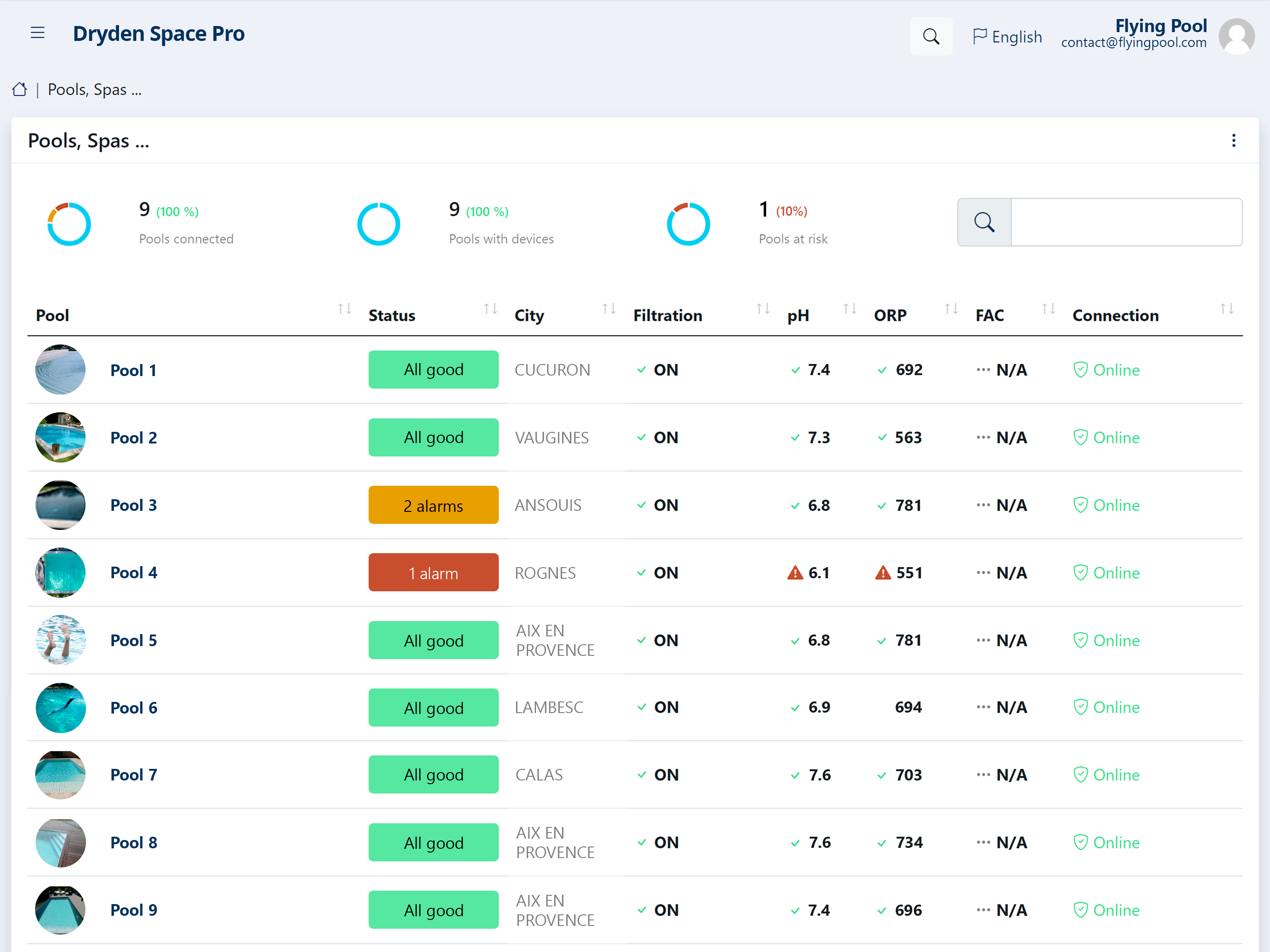Click the header search magnifier icon
Screen dimensions: 1270x952
(931, 37)
